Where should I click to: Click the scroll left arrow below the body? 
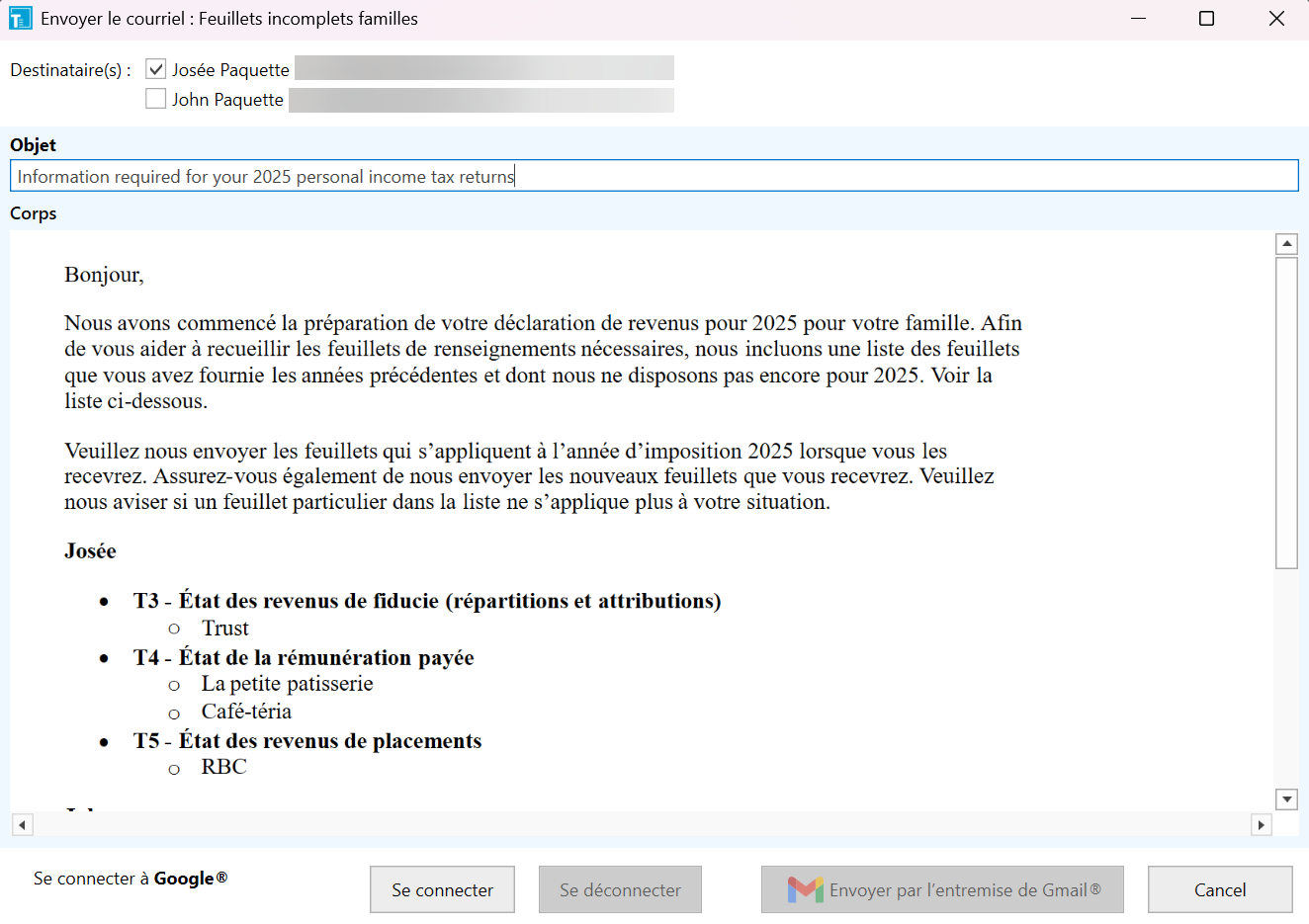[22, 824]
